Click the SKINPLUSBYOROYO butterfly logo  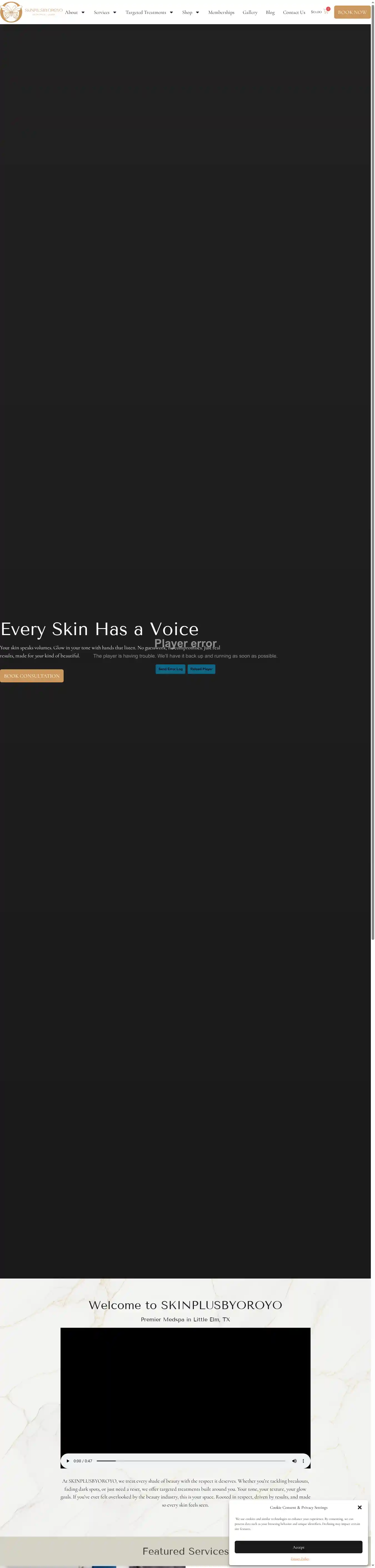(x=11, y=12)
